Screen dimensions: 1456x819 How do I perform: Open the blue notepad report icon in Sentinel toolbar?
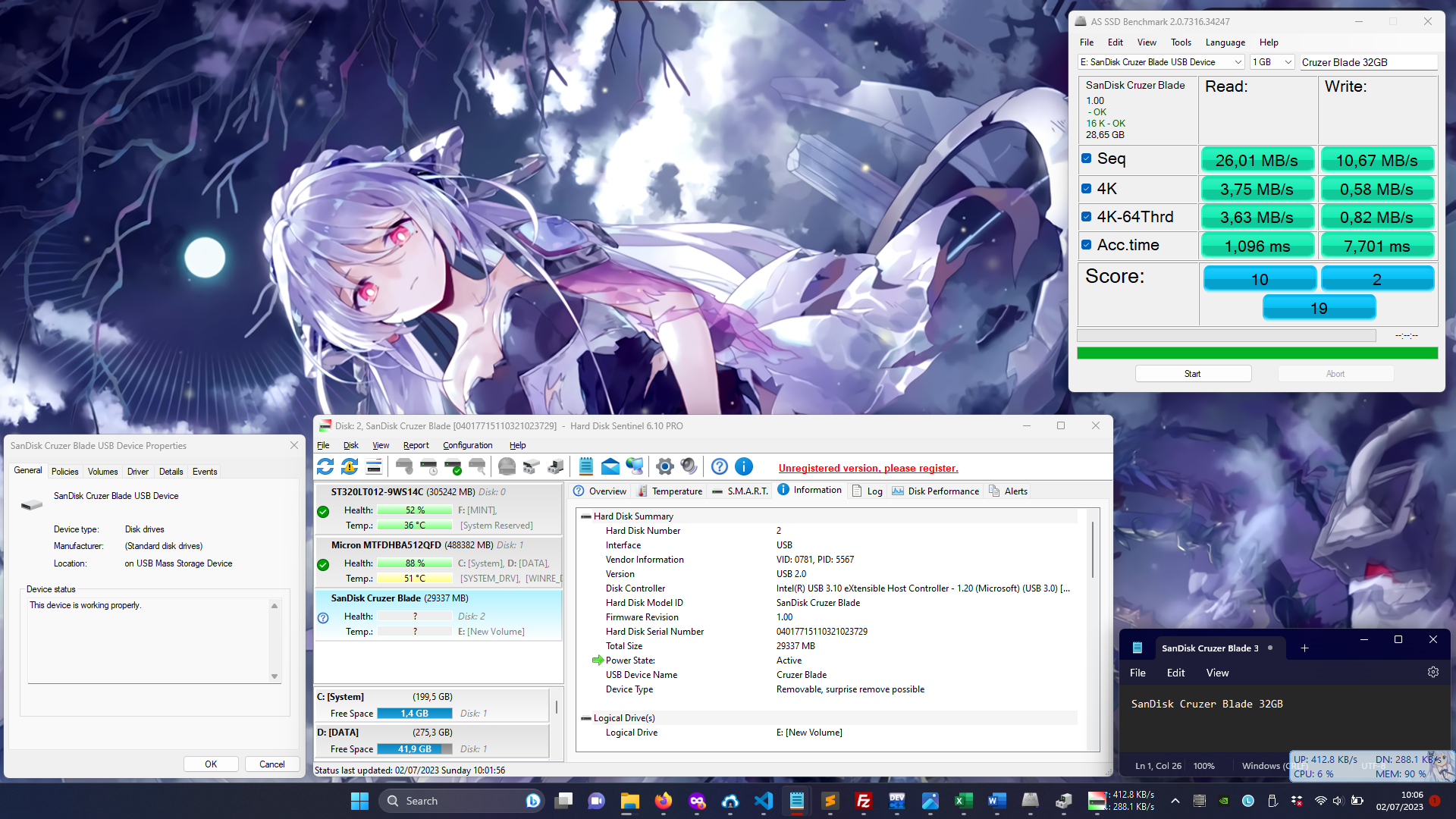pyautogui.click(x=586, y=466)
